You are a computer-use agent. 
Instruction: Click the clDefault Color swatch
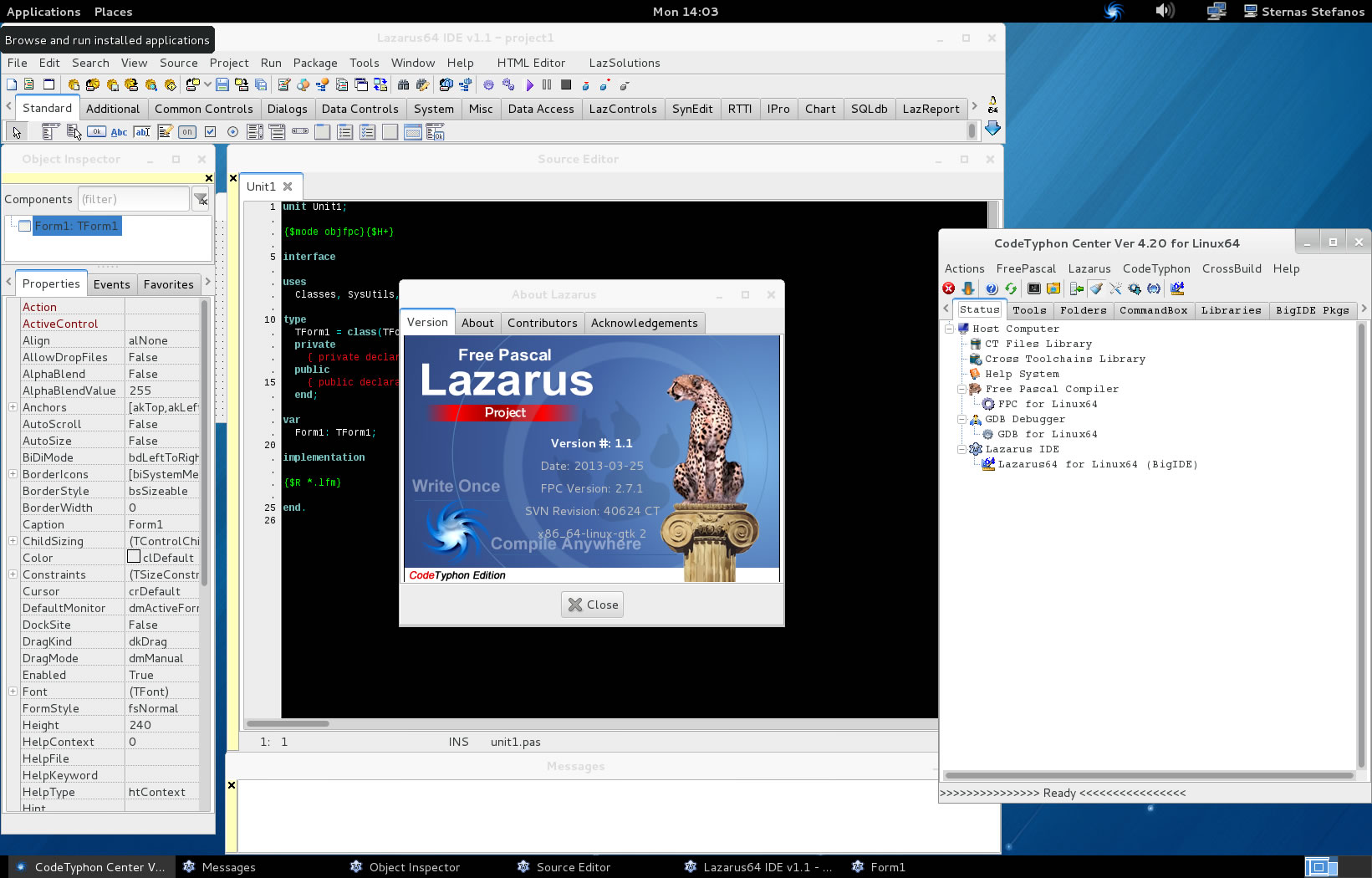click(134, 557)
